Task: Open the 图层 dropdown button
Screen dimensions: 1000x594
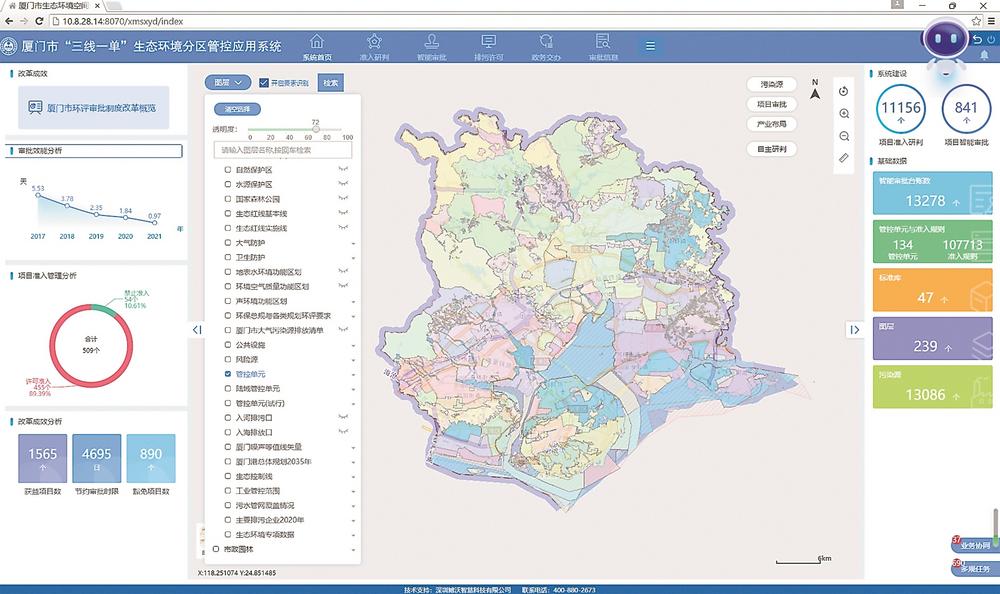Action: tap(226, 83)
